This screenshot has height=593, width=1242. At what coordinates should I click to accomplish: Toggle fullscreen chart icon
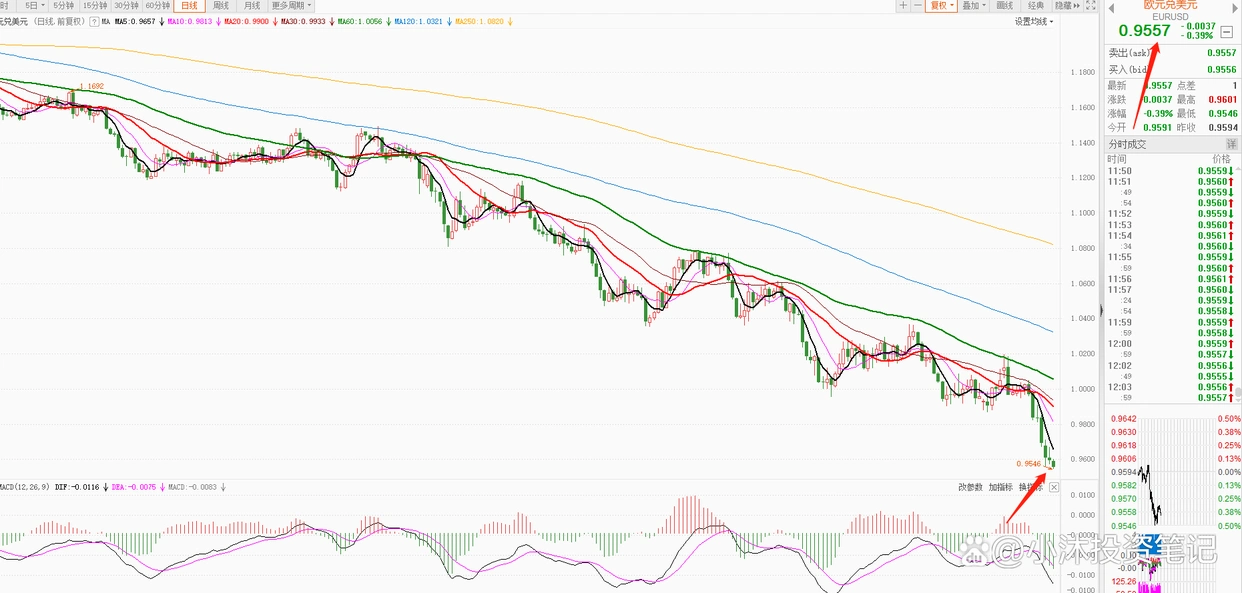coord(1091,5)
